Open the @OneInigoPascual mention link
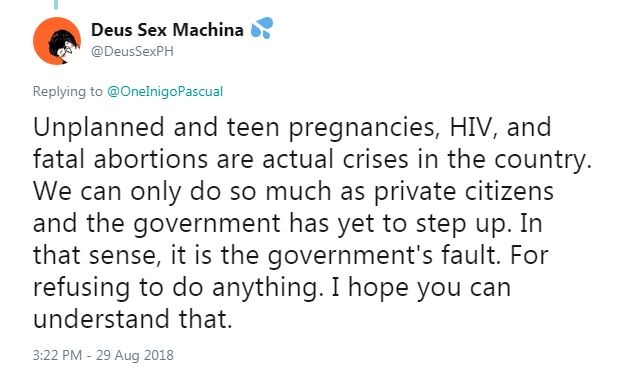Image resolution: width=623 pixels, height=367 pixels. pos(165,91)
